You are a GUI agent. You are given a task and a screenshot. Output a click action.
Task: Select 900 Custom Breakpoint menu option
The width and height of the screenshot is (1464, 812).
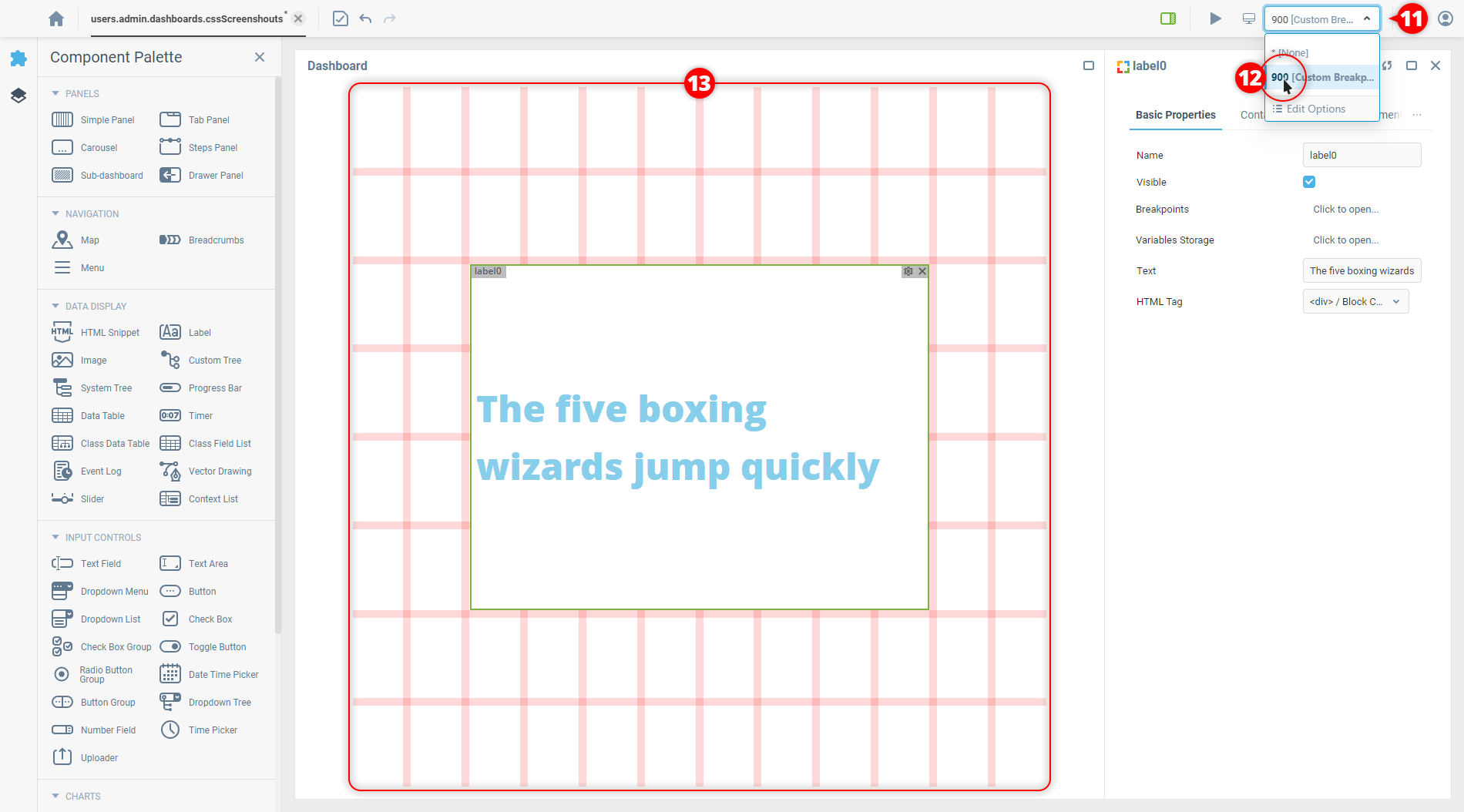[1321, 78]
